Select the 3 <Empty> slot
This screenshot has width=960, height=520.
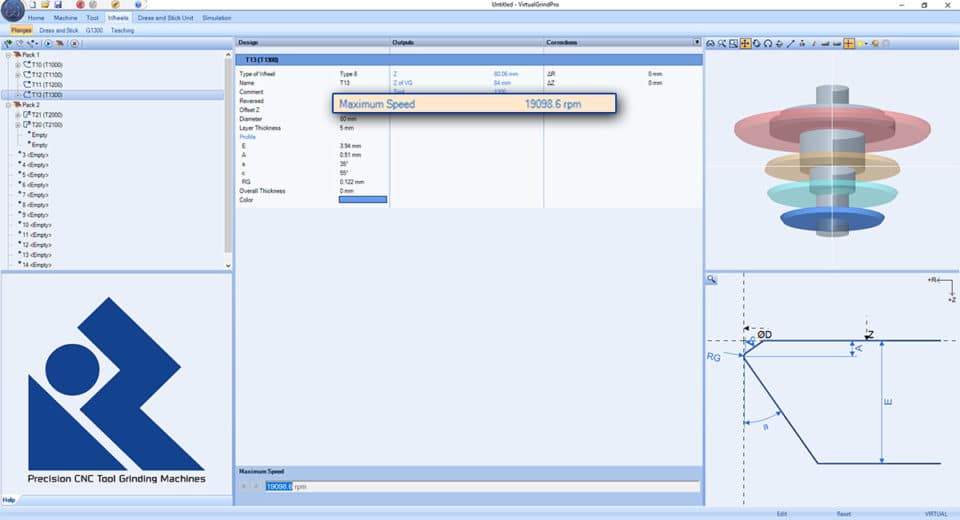point(35,154)
